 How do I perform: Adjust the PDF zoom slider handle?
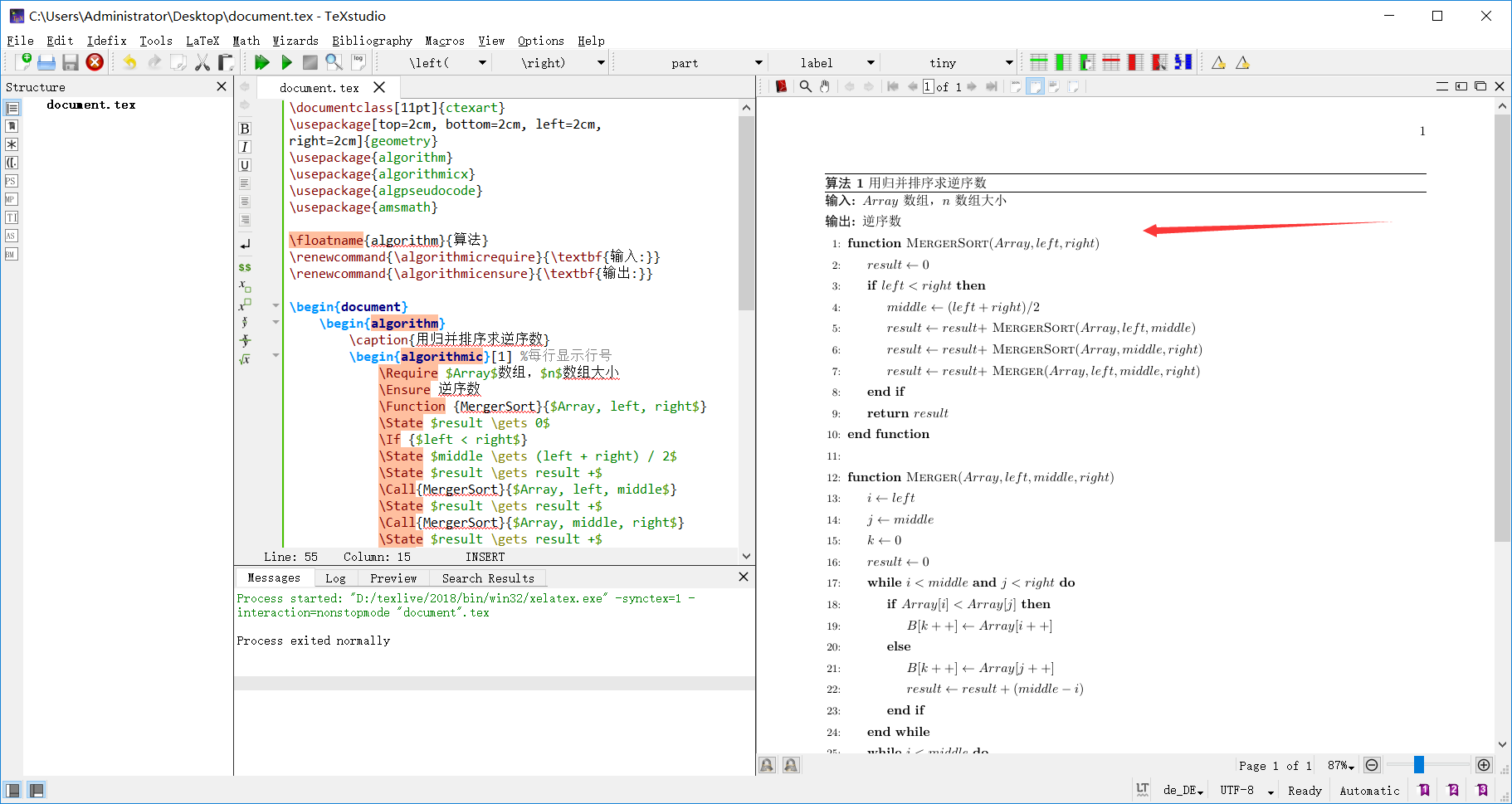click(x=1419, y=765)
